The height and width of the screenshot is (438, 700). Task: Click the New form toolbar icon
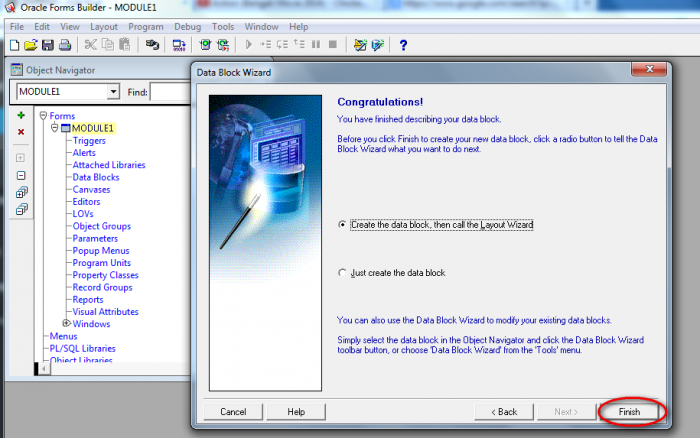click(14, 45)
